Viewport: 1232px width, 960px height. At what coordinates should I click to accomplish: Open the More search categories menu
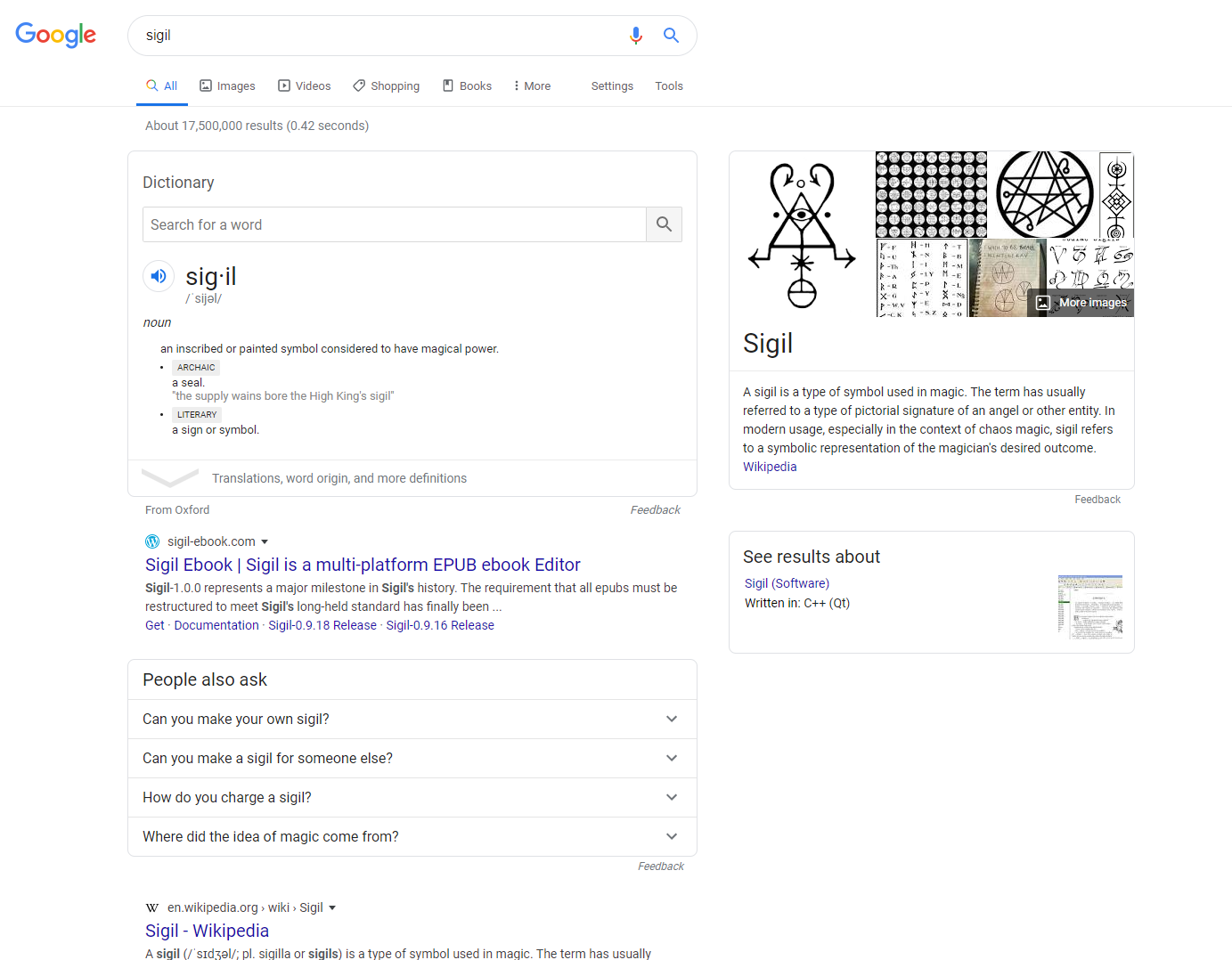(x=532, y=86)
